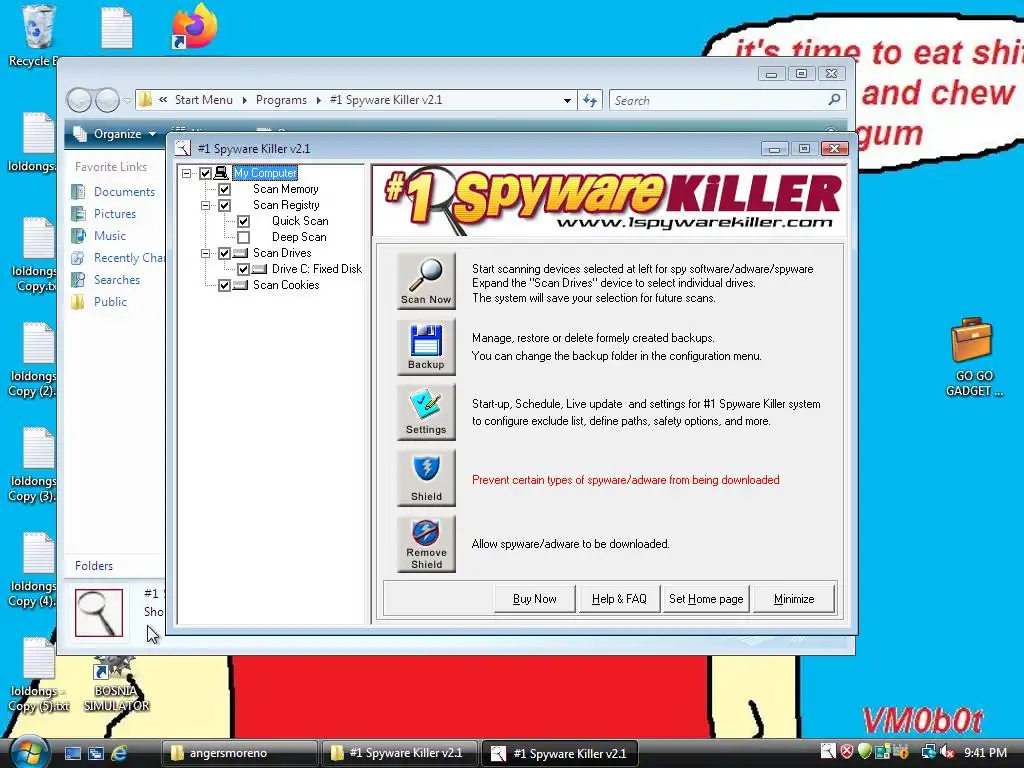
Task: Switch to angersmoreno taskbar window
Action: (240, 753)
